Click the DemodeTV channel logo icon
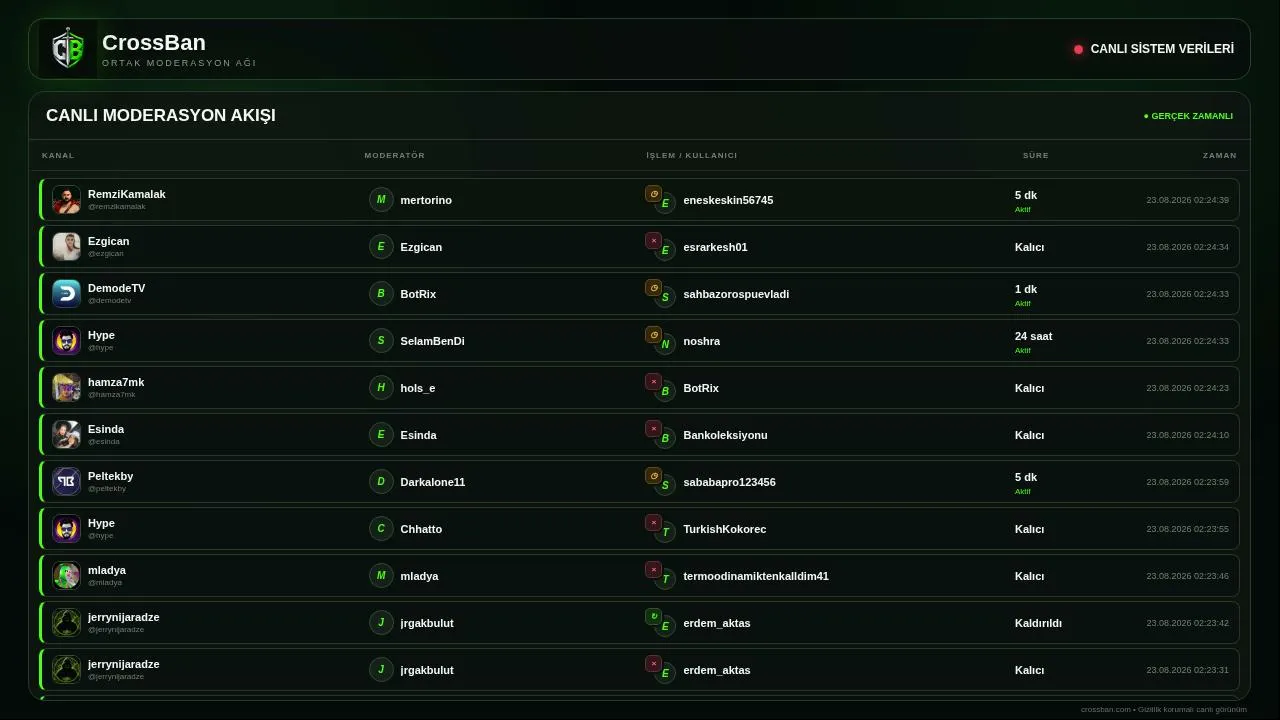Viewport: 1280px width, 720px height. (x=66, y=294)
